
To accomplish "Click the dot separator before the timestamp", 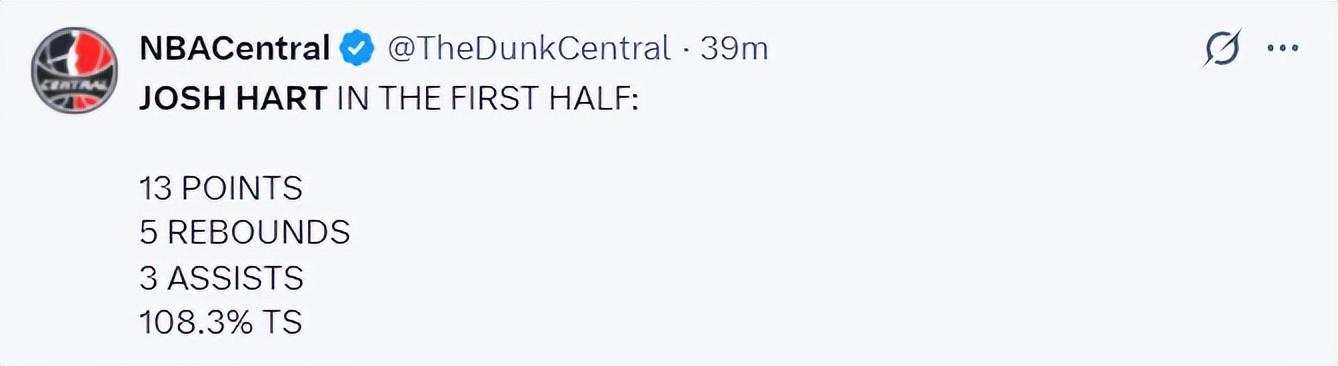I will point(685,48).
